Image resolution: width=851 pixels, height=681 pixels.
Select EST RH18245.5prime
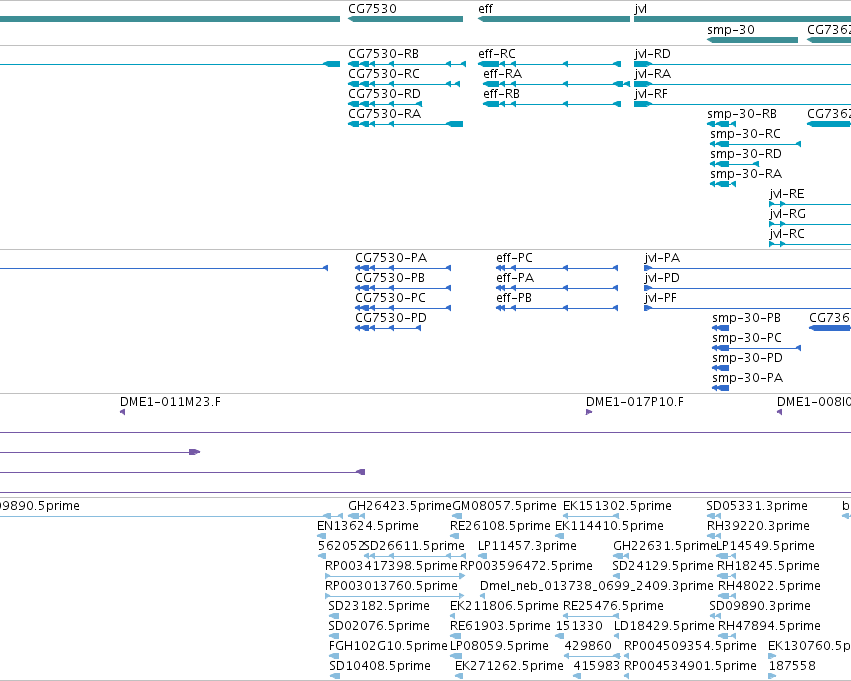[x=727, y=576]
